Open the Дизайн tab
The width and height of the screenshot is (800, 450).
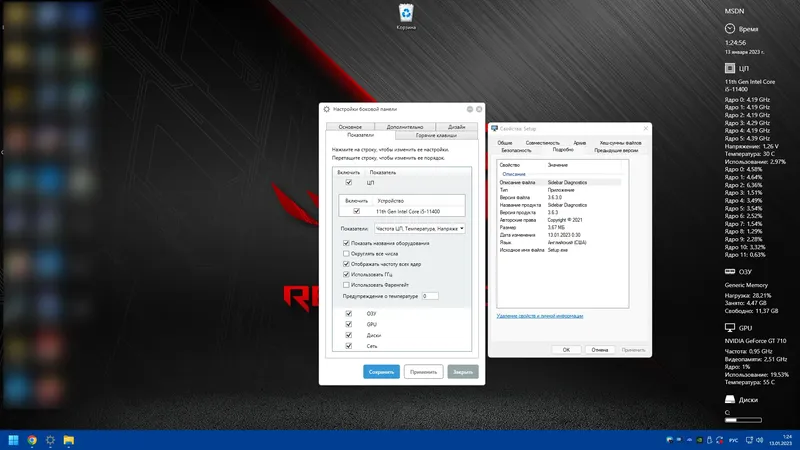click(457, 127)
